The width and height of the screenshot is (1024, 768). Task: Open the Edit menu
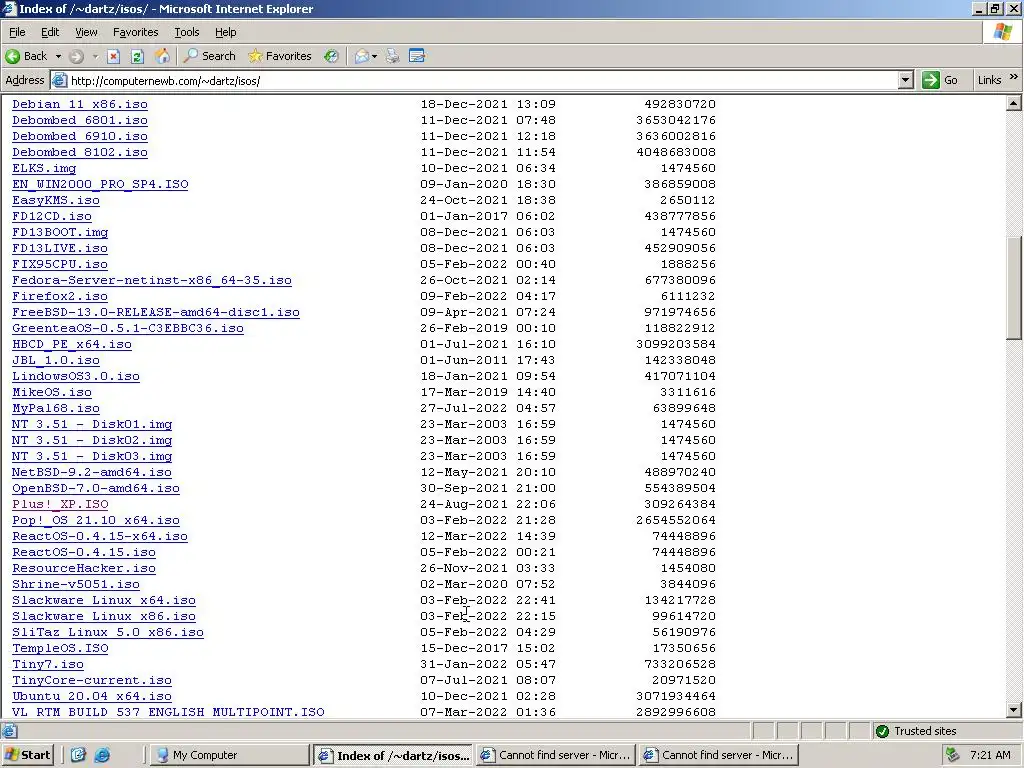50,32
